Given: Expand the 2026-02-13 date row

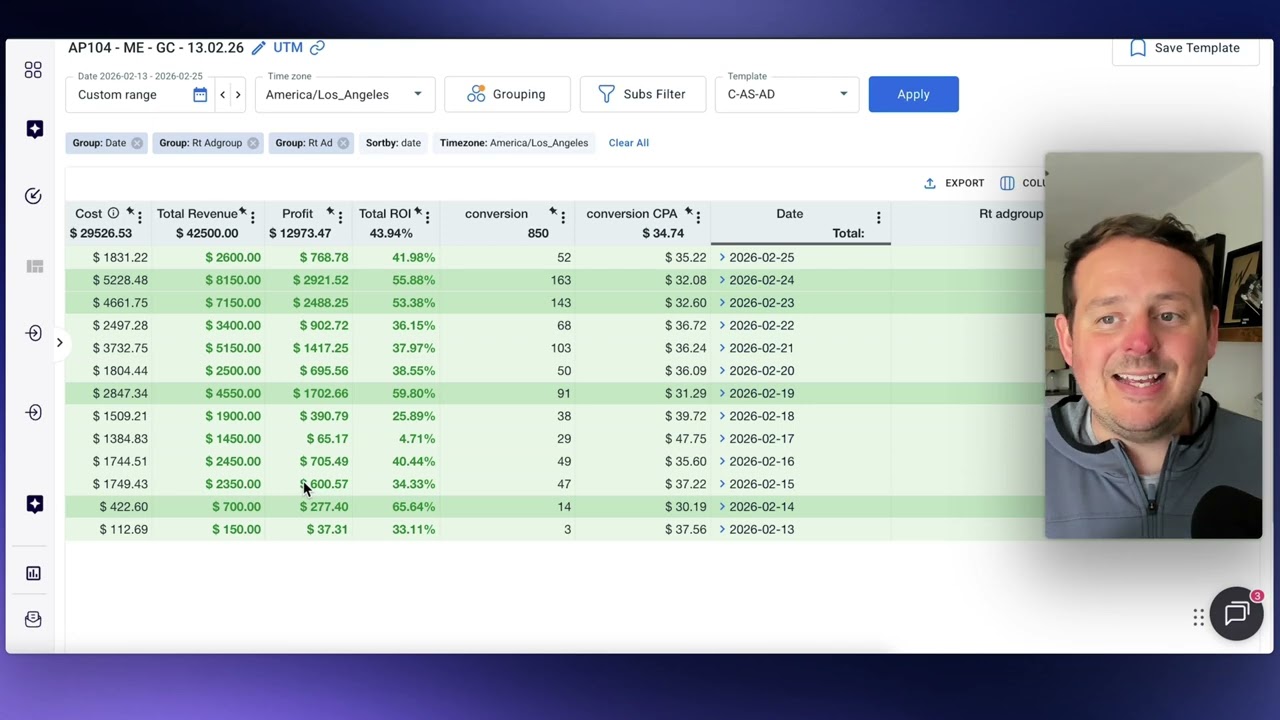Looking at the screenshot, I should 722,529.
